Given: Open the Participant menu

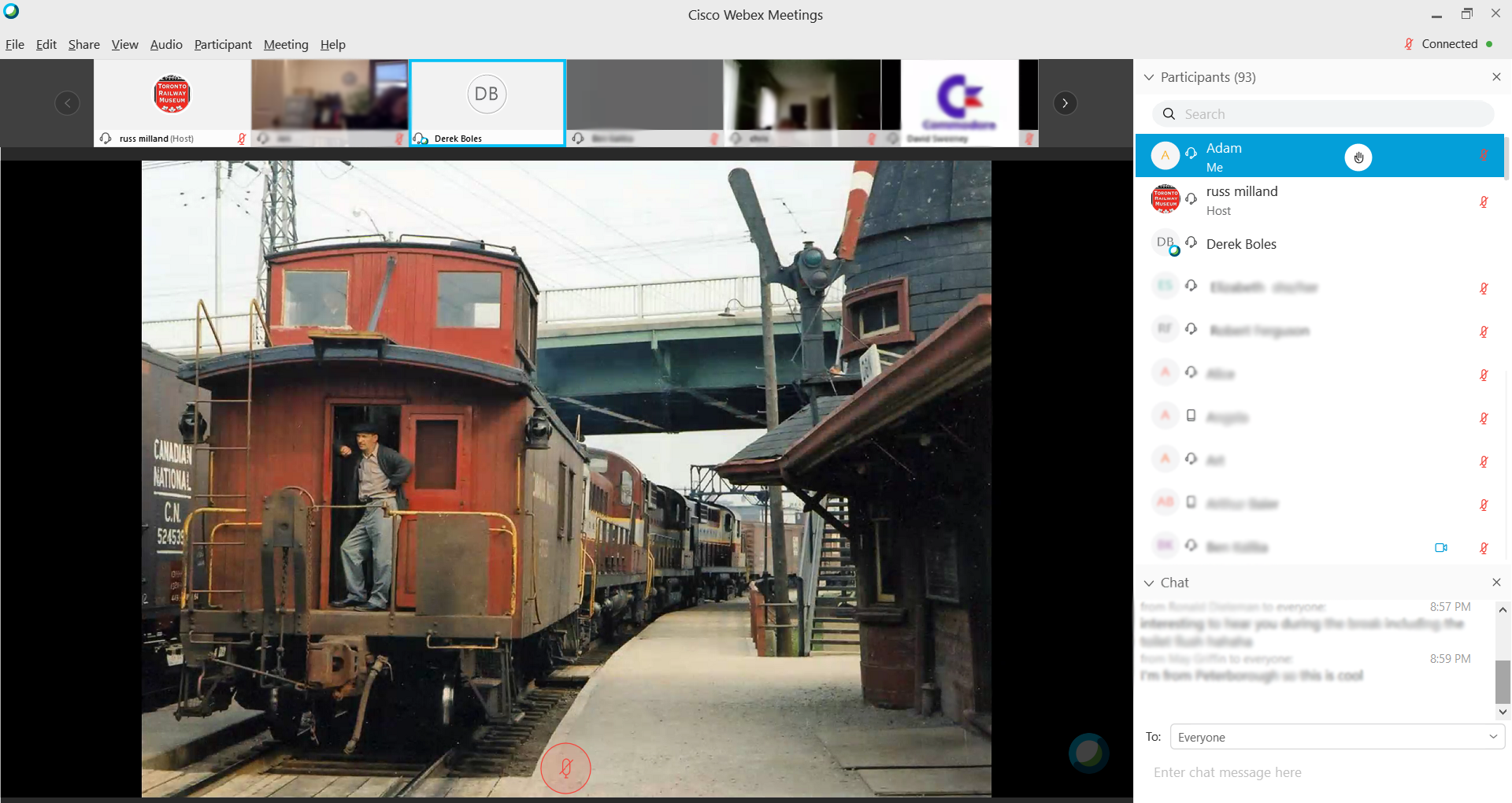Looking at the screenshot, I should [223, 45].
